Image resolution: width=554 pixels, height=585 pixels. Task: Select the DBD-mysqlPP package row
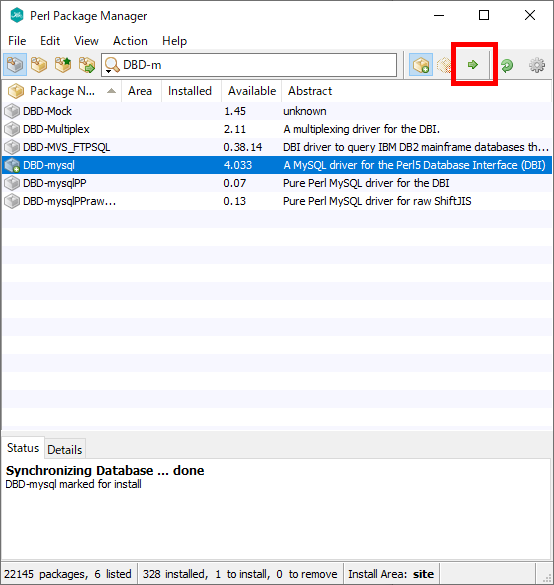click(x=277, y=183)
